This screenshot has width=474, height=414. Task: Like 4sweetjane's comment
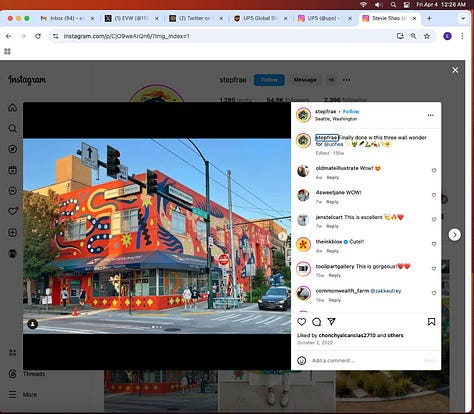[434, 195]
